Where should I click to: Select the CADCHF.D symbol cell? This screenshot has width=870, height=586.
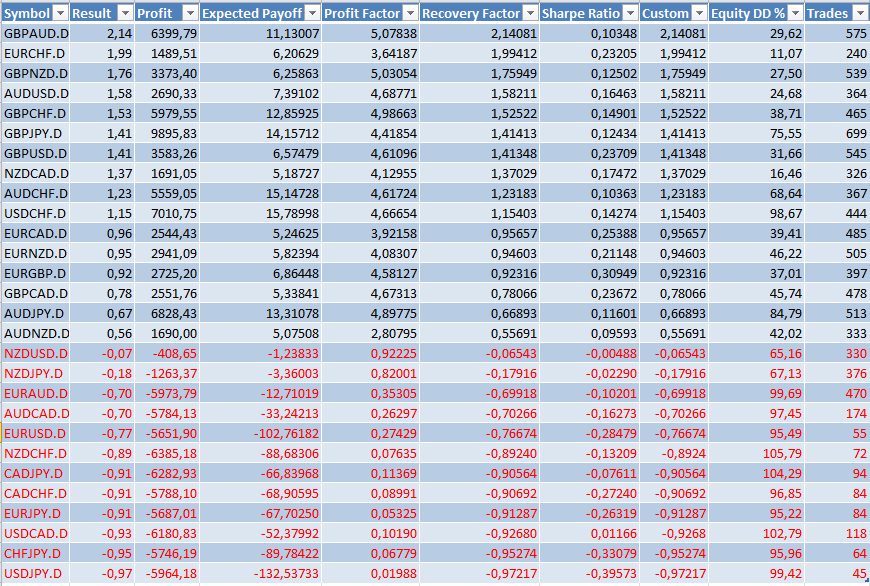[x=35, y=493]
